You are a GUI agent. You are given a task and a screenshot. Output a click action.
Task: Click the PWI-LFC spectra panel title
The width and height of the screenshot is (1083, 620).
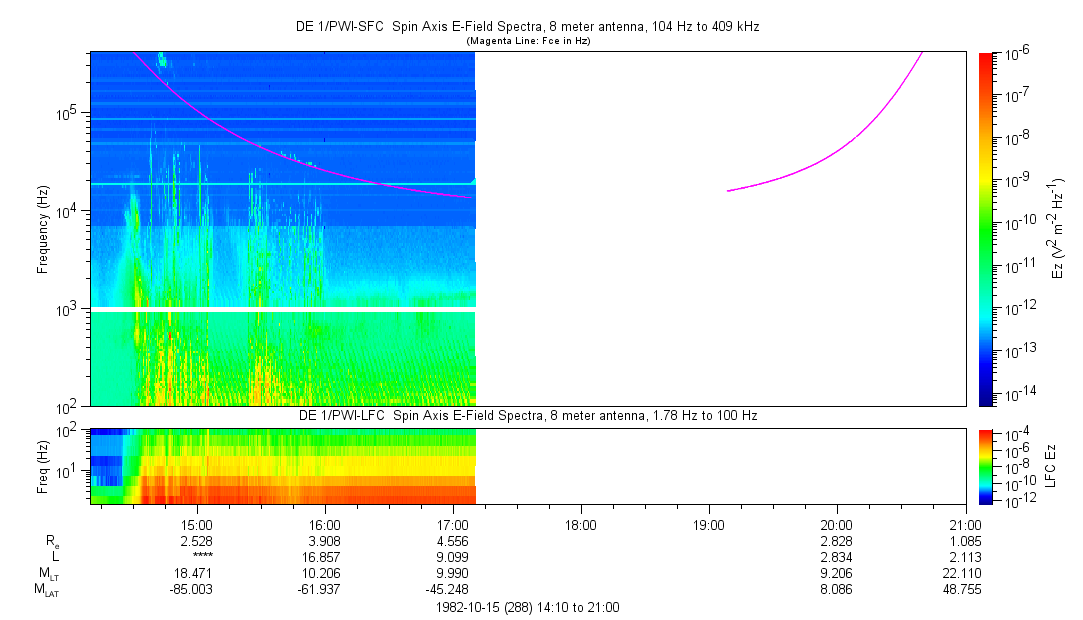530,415
